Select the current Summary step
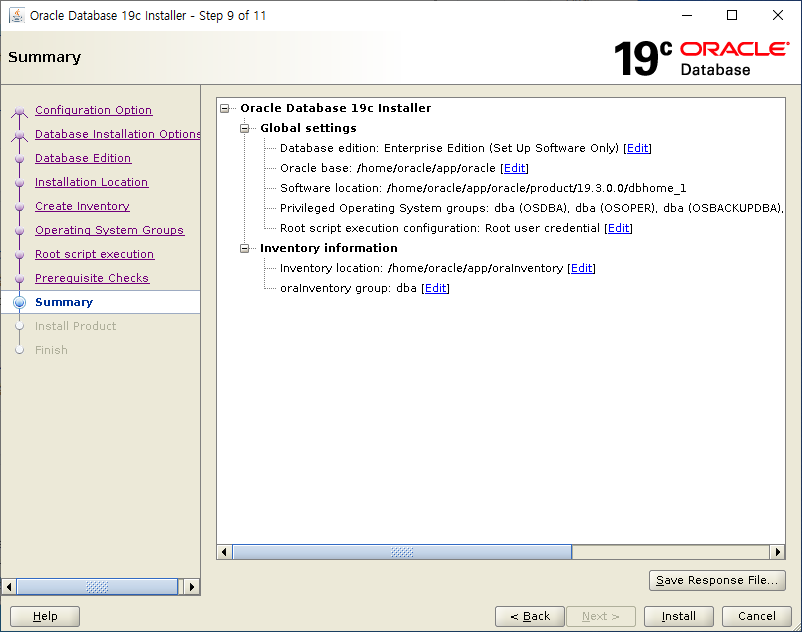 64,302
